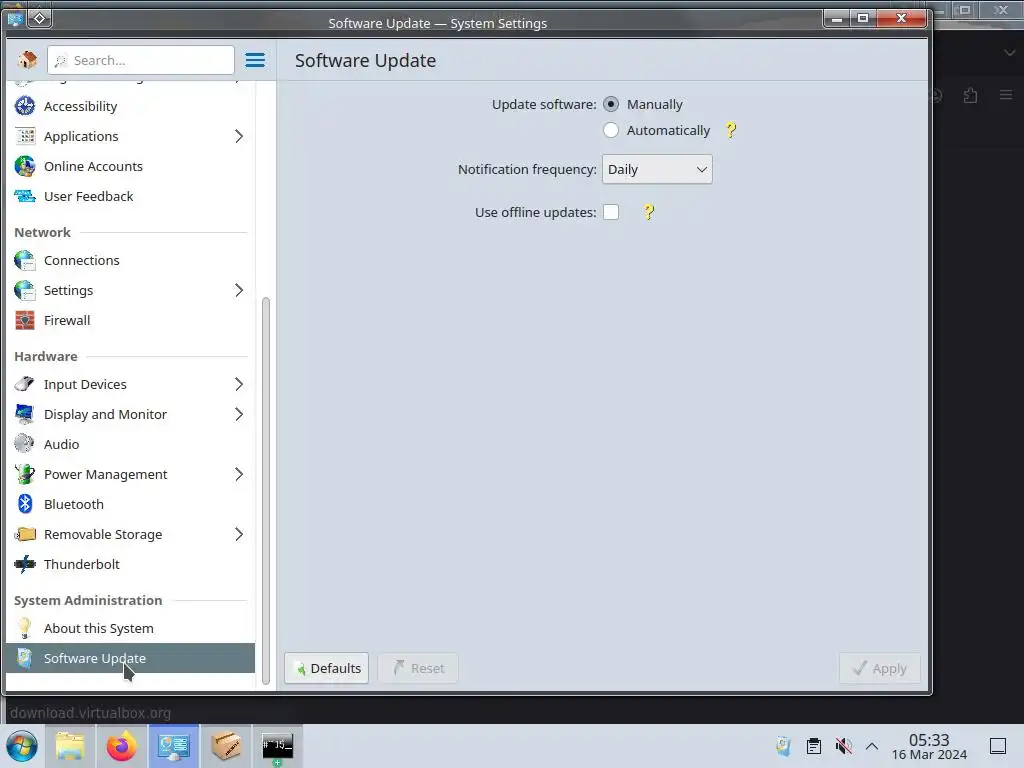
Task: Click the Reset button
Action: (x=418, y=668)
